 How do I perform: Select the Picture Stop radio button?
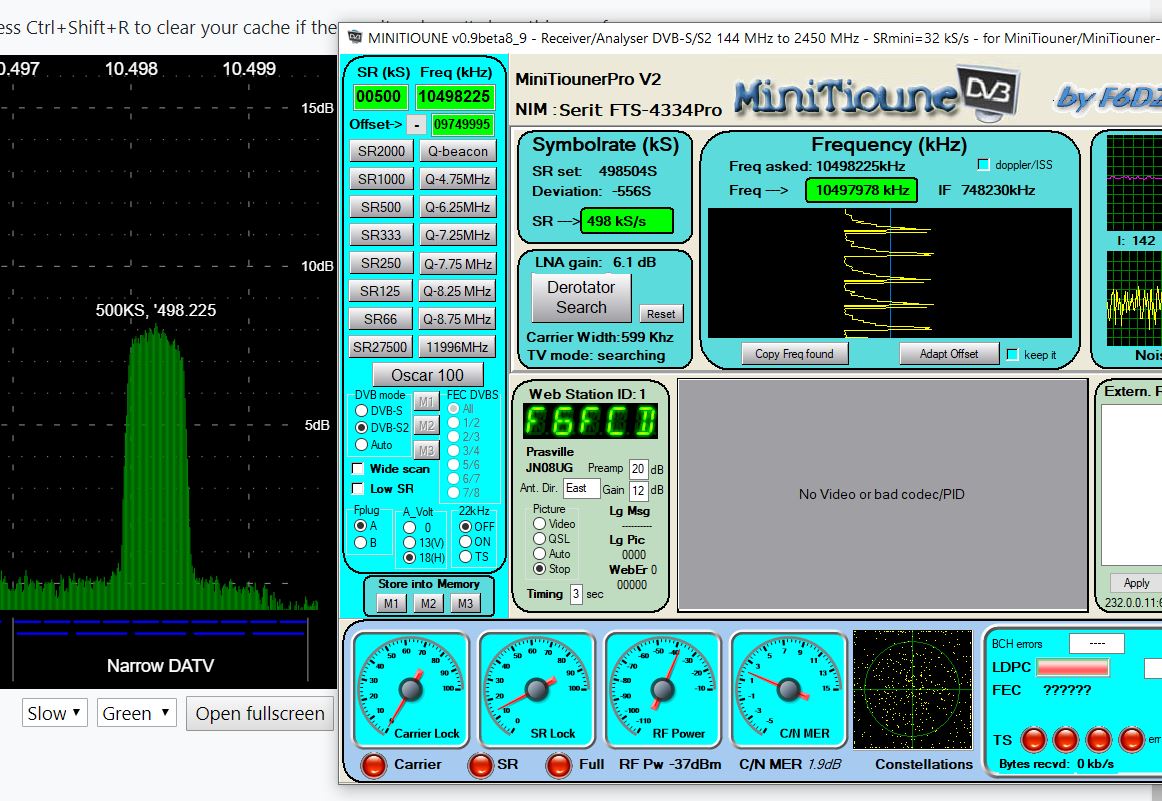tap(540, 568)
